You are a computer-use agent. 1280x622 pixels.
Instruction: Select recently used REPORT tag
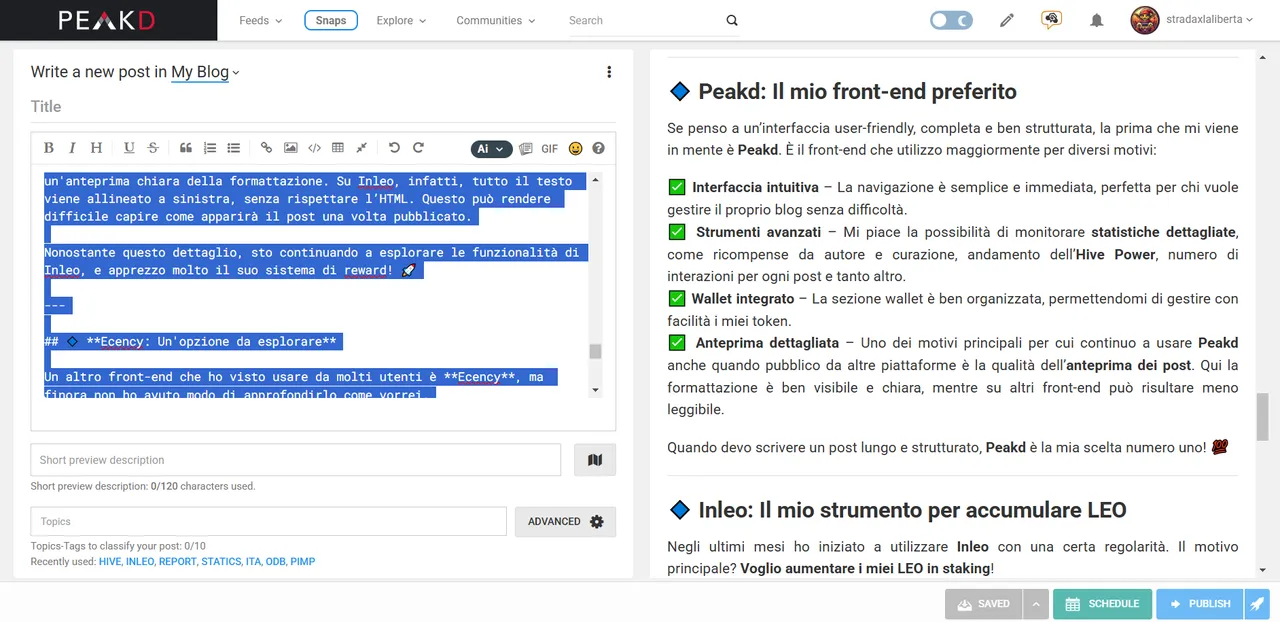point(177,562)
